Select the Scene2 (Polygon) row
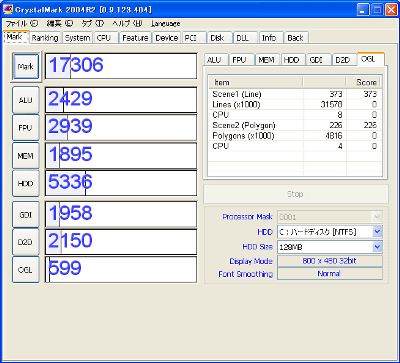This screenshot has width=400, height=363. coord(295,125)
